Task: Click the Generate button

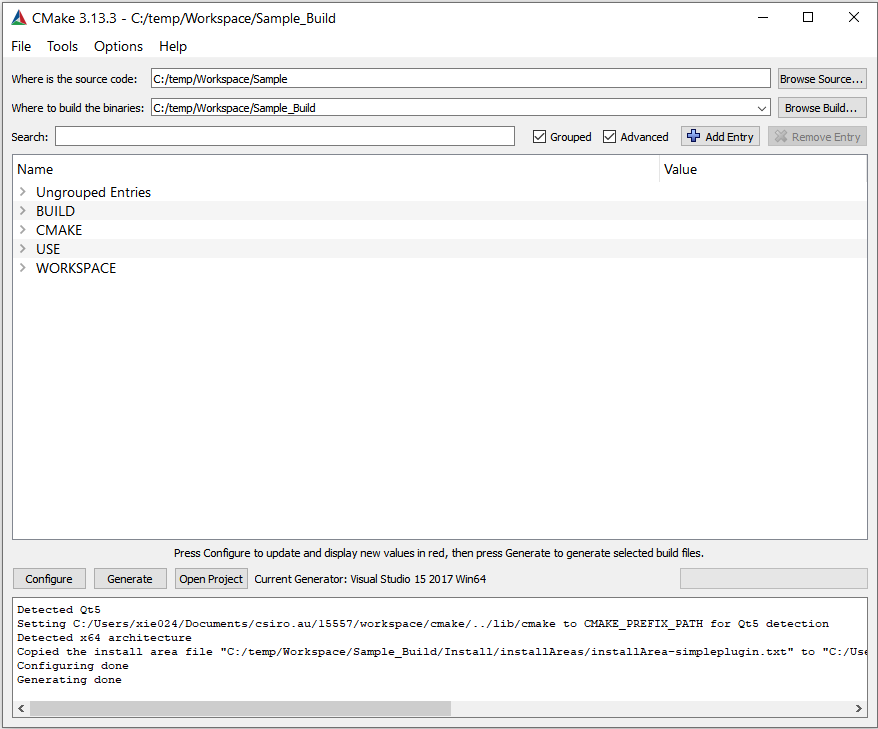Action: coord(130,579)
